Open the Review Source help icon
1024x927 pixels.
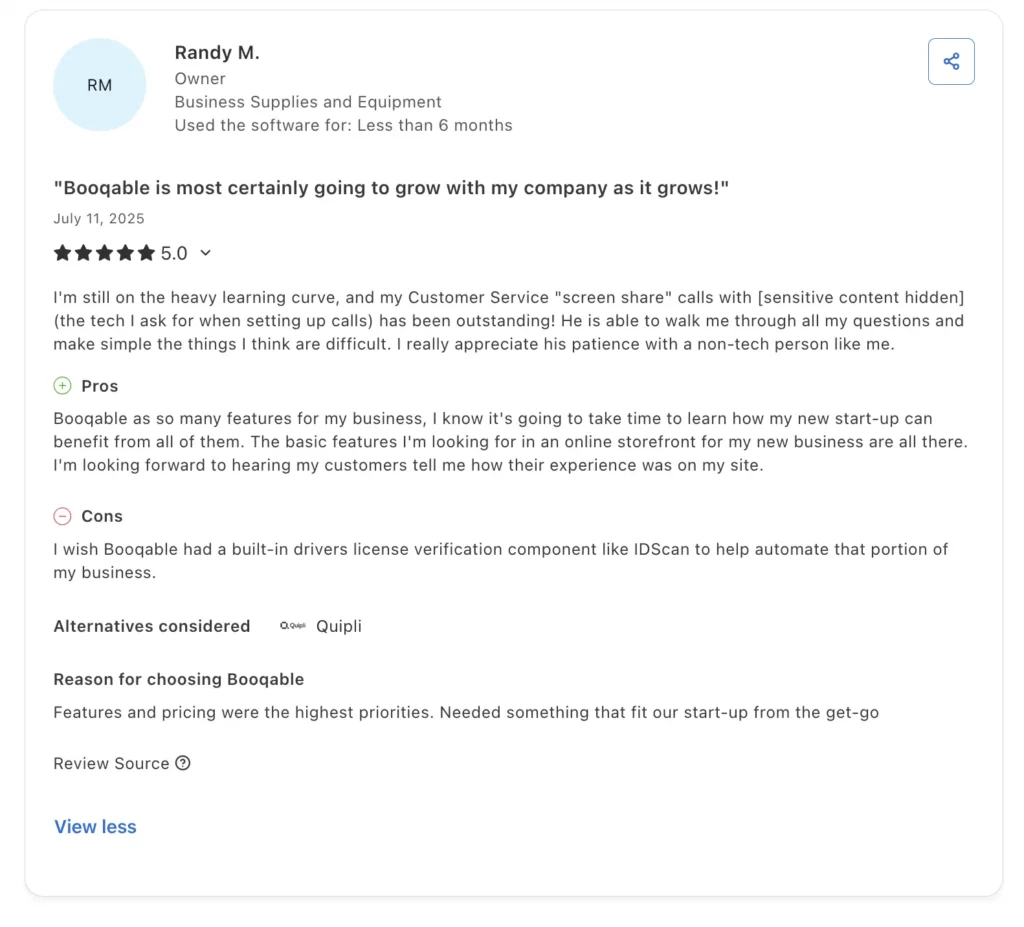[x=183, y=763]
